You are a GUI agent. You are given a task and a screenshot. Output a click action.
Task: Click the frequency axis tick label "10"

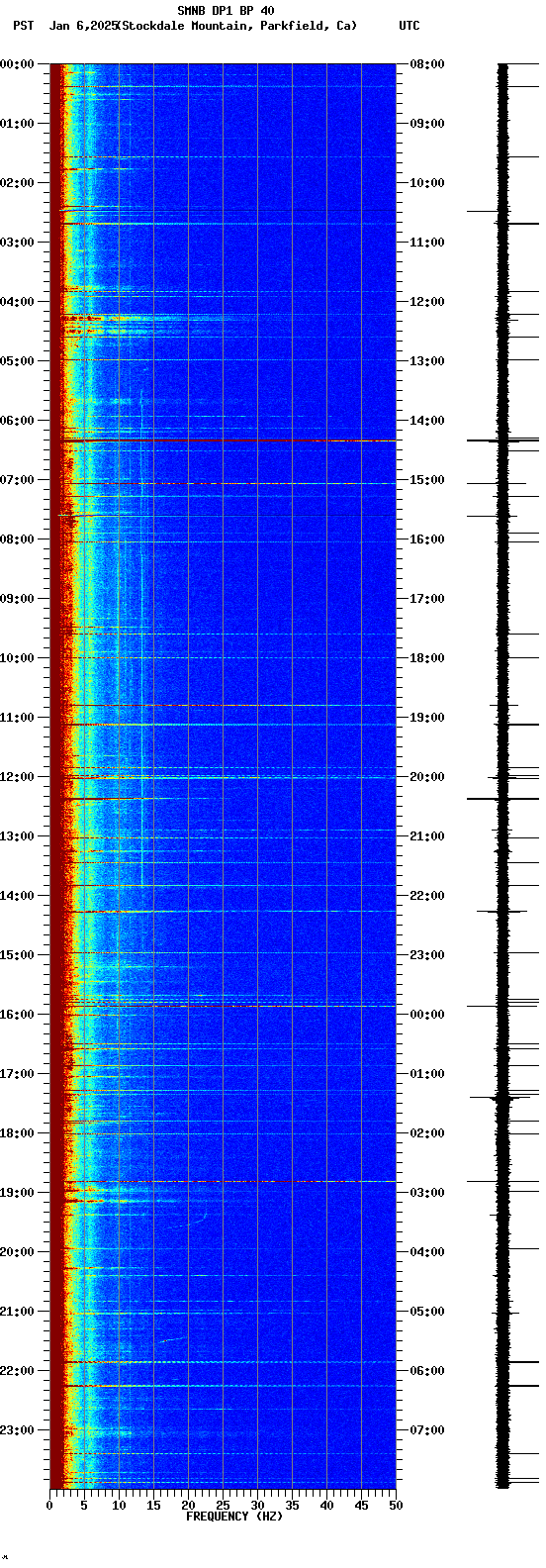(119, 1506)
